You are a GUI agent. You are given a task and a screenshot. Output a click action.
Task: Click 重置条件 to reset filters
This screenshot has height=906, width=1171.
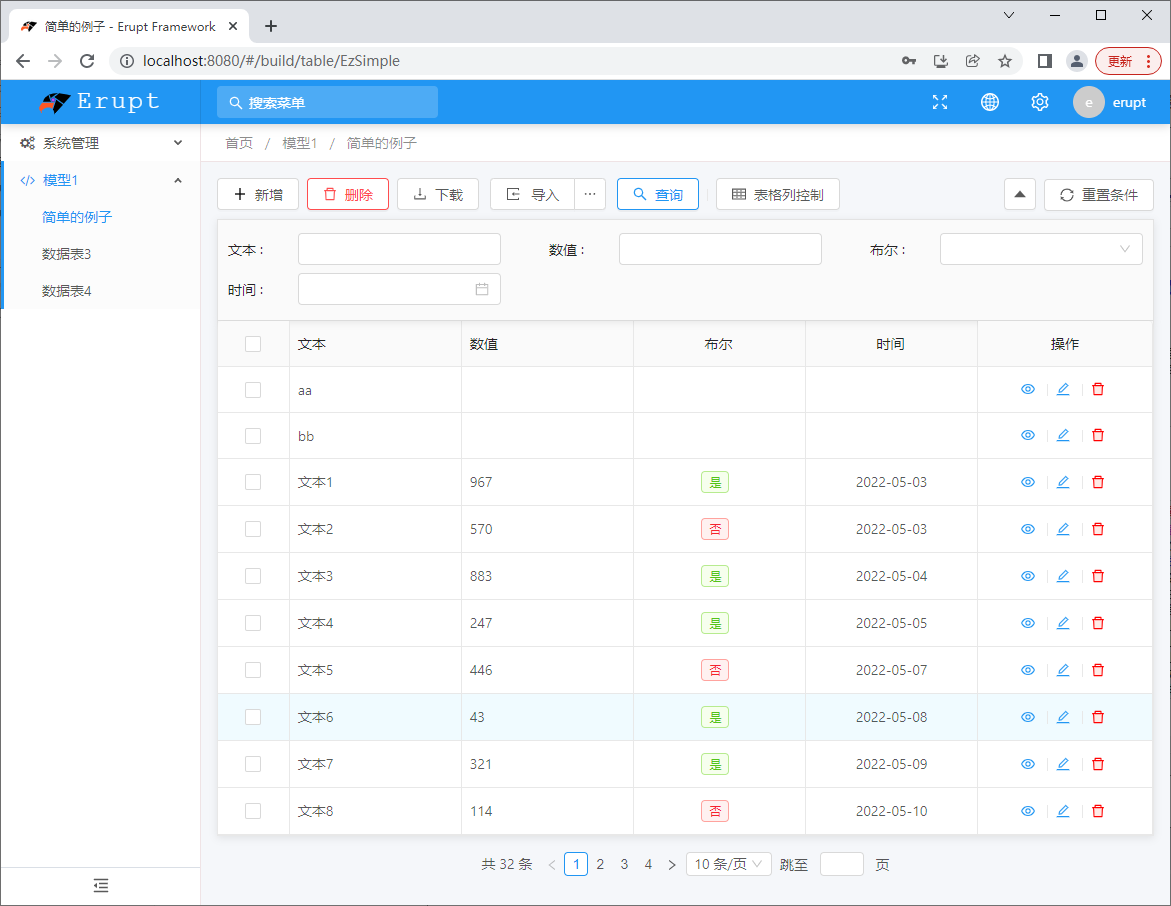1099,194
